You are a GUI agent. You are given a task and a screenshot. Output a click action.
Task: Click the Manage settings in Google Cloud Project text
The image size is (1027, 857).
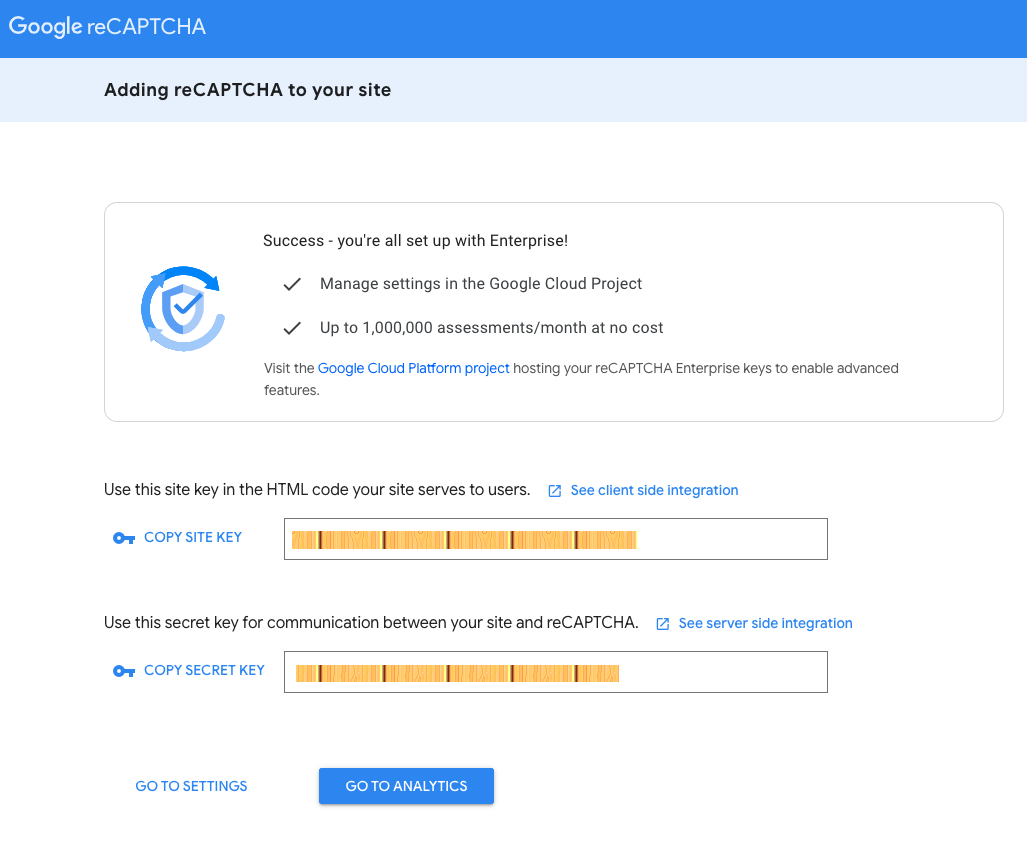pos(481,284)
